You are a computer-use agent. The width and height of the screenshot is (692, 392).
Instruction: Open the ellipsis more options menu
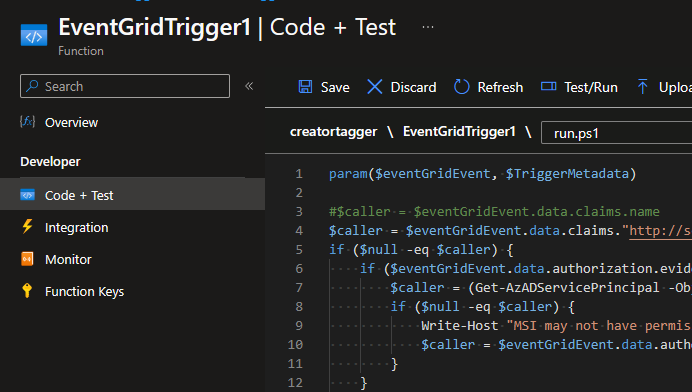click(x=428, y=27)
